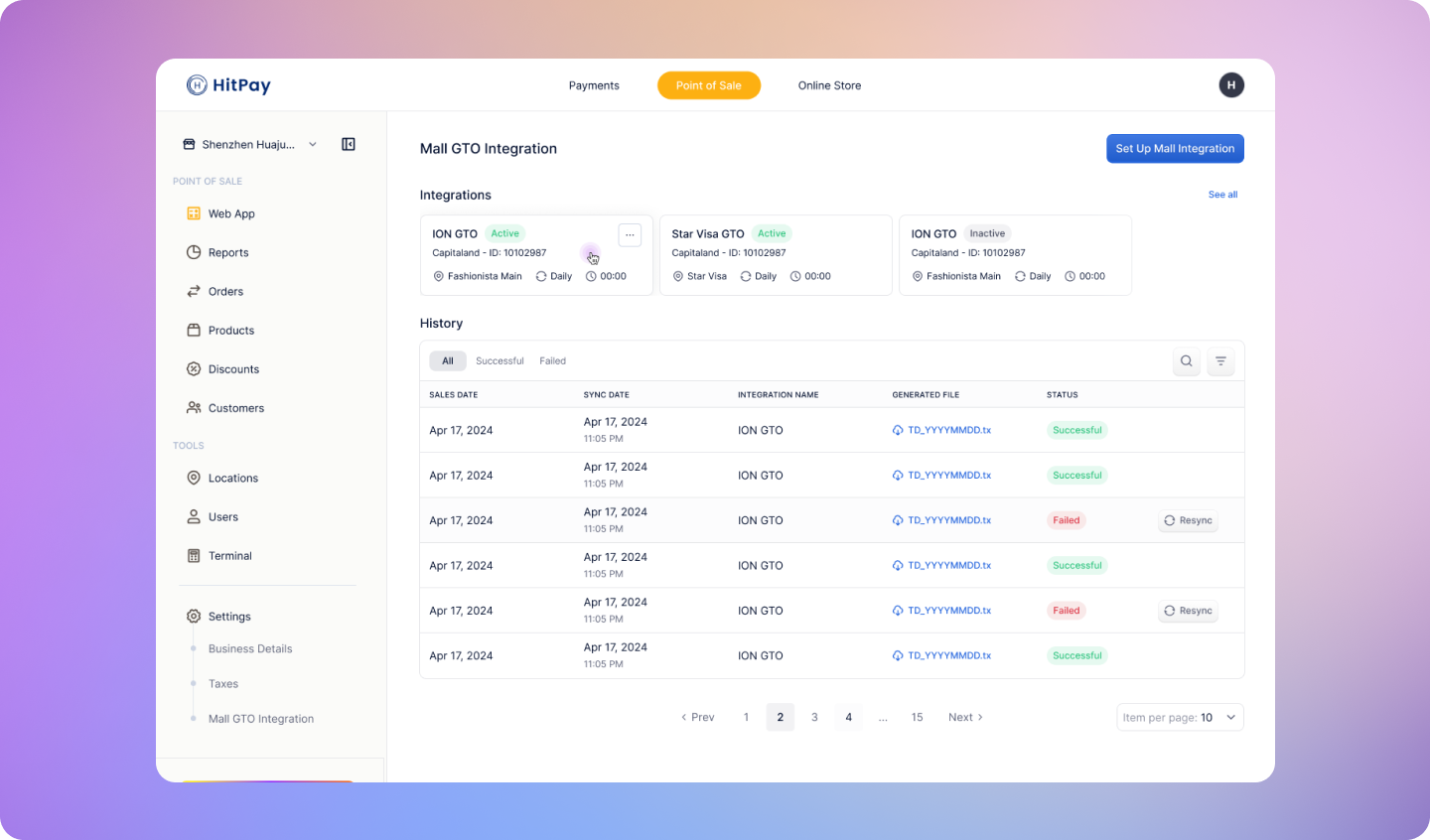Open Business Details settings

[x=250, y=648]
